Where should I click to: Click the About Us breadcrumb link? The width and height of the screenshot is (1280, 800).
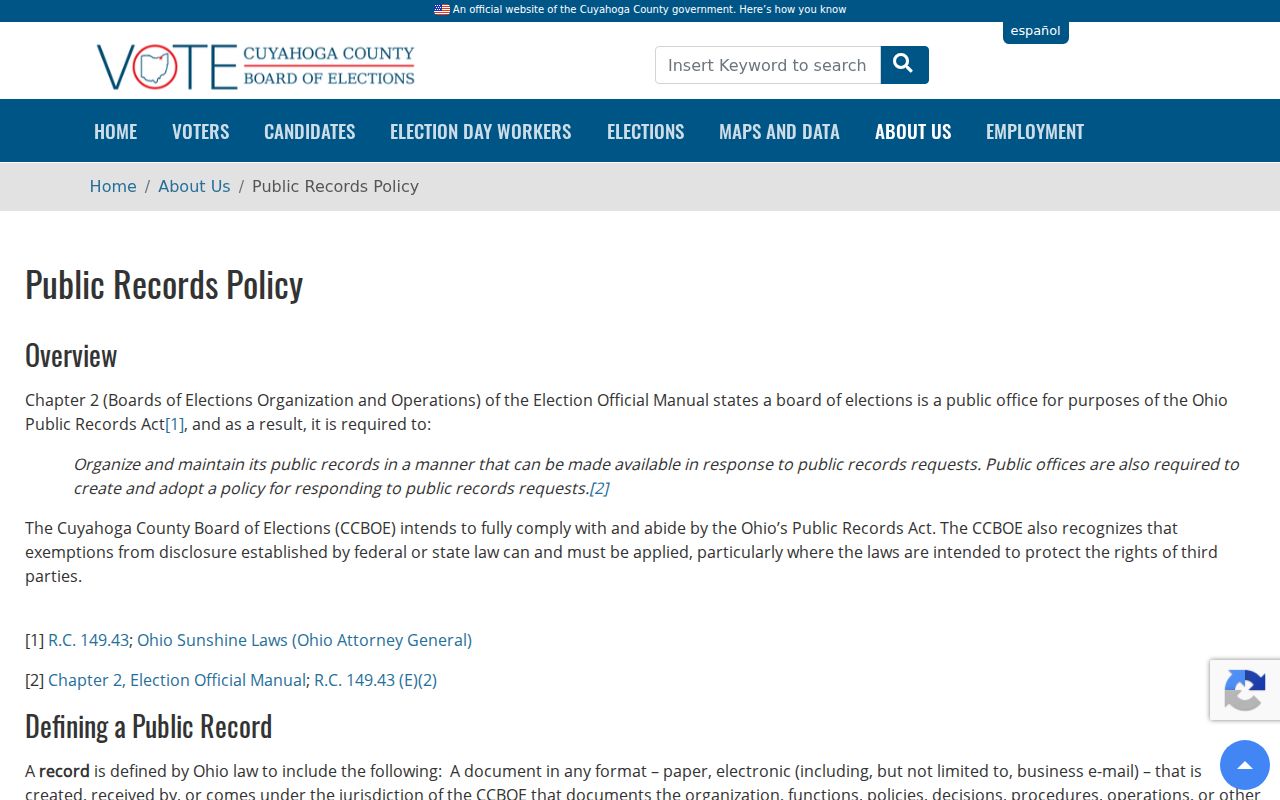194,186
